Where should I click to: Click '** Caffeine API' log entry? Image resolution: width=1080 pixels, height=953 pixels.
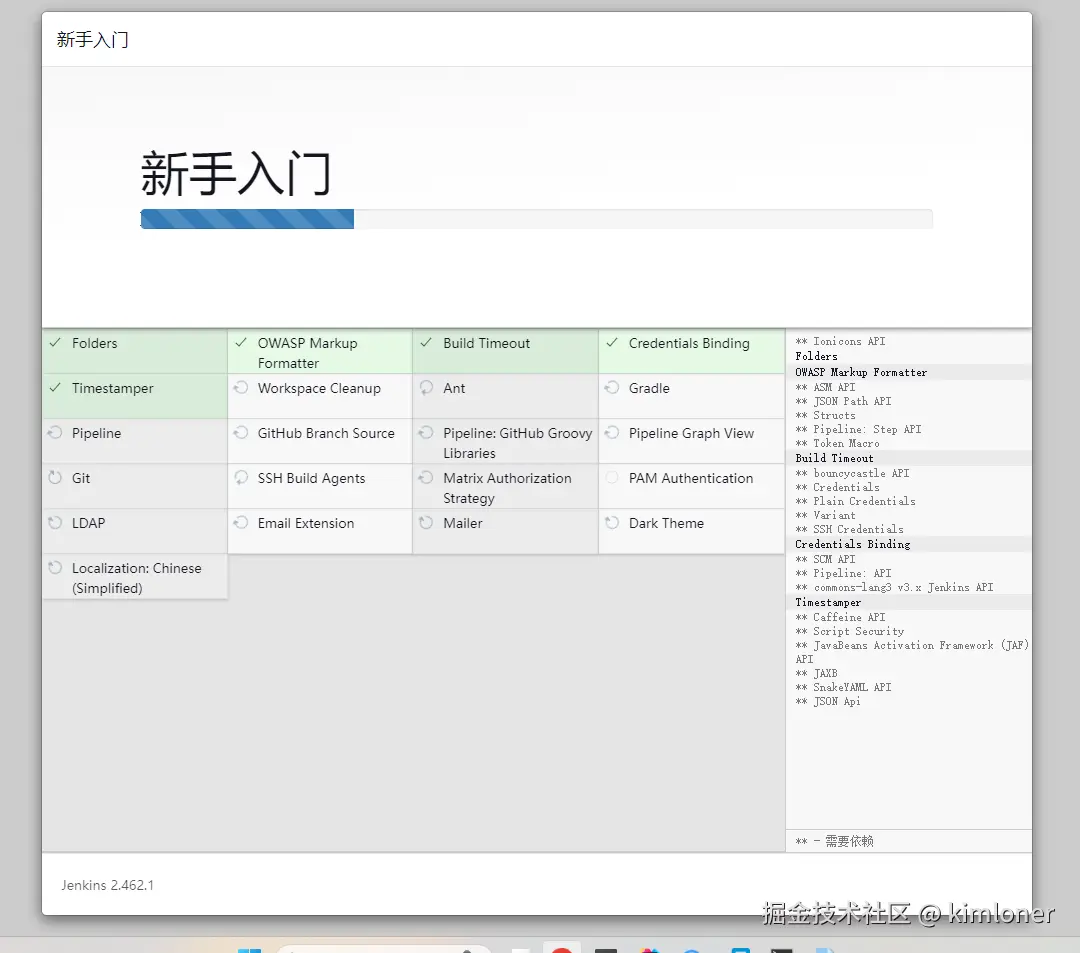pos(840,618)
